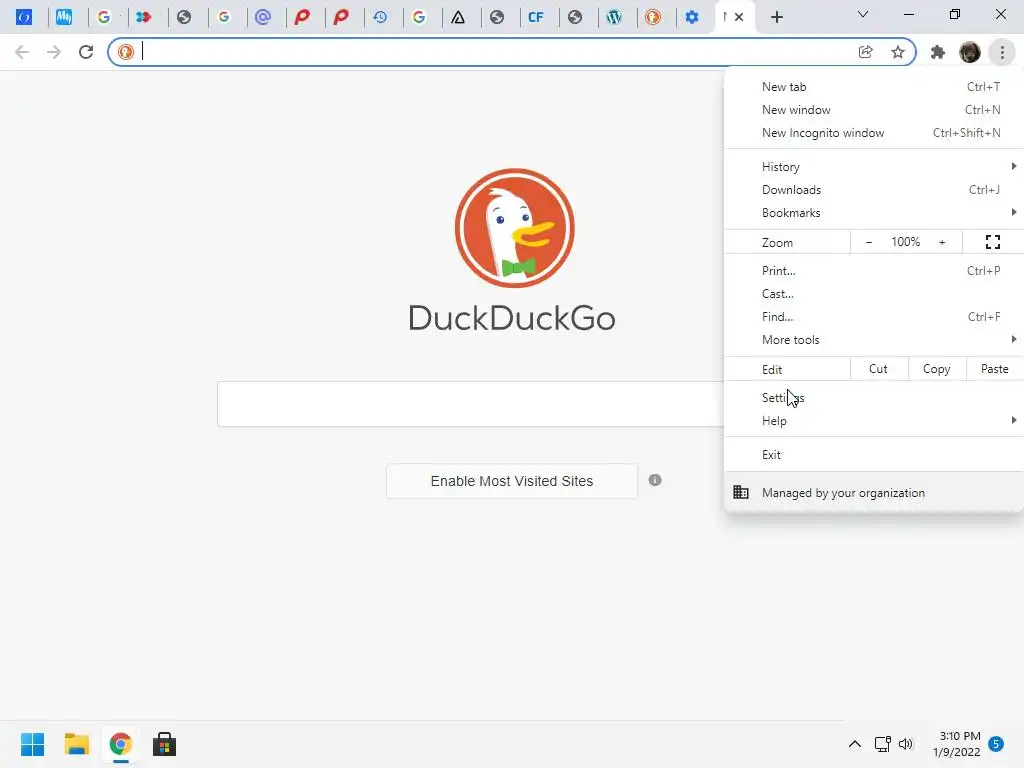Choose Exit from the menu

coord(874,455)
